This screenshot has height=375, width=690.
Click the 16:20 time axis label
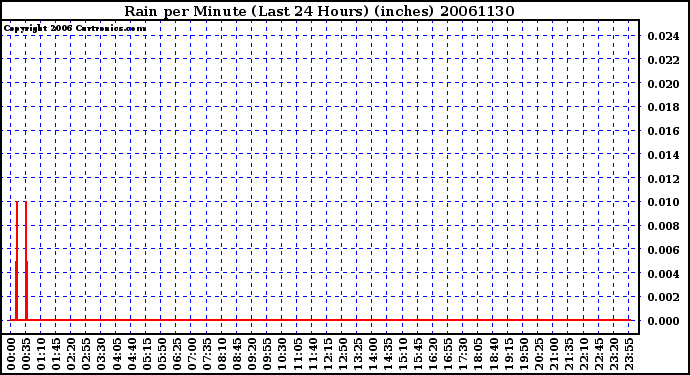433,354
